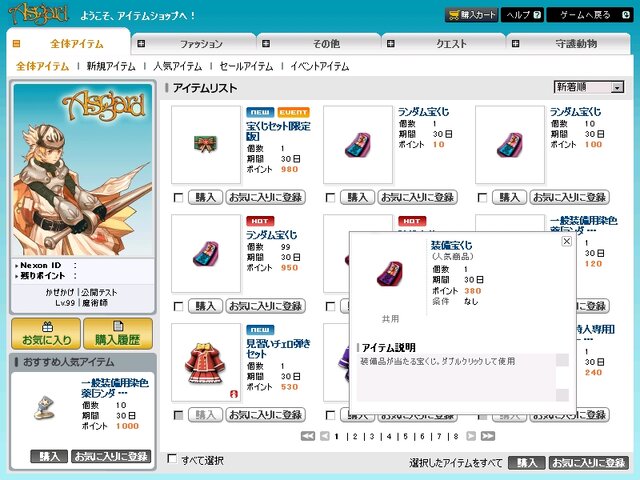This screenshot has height=480, width=640.
Task: Click the 宝くじセット限定版 gift box image
Action: click(206, 144)
